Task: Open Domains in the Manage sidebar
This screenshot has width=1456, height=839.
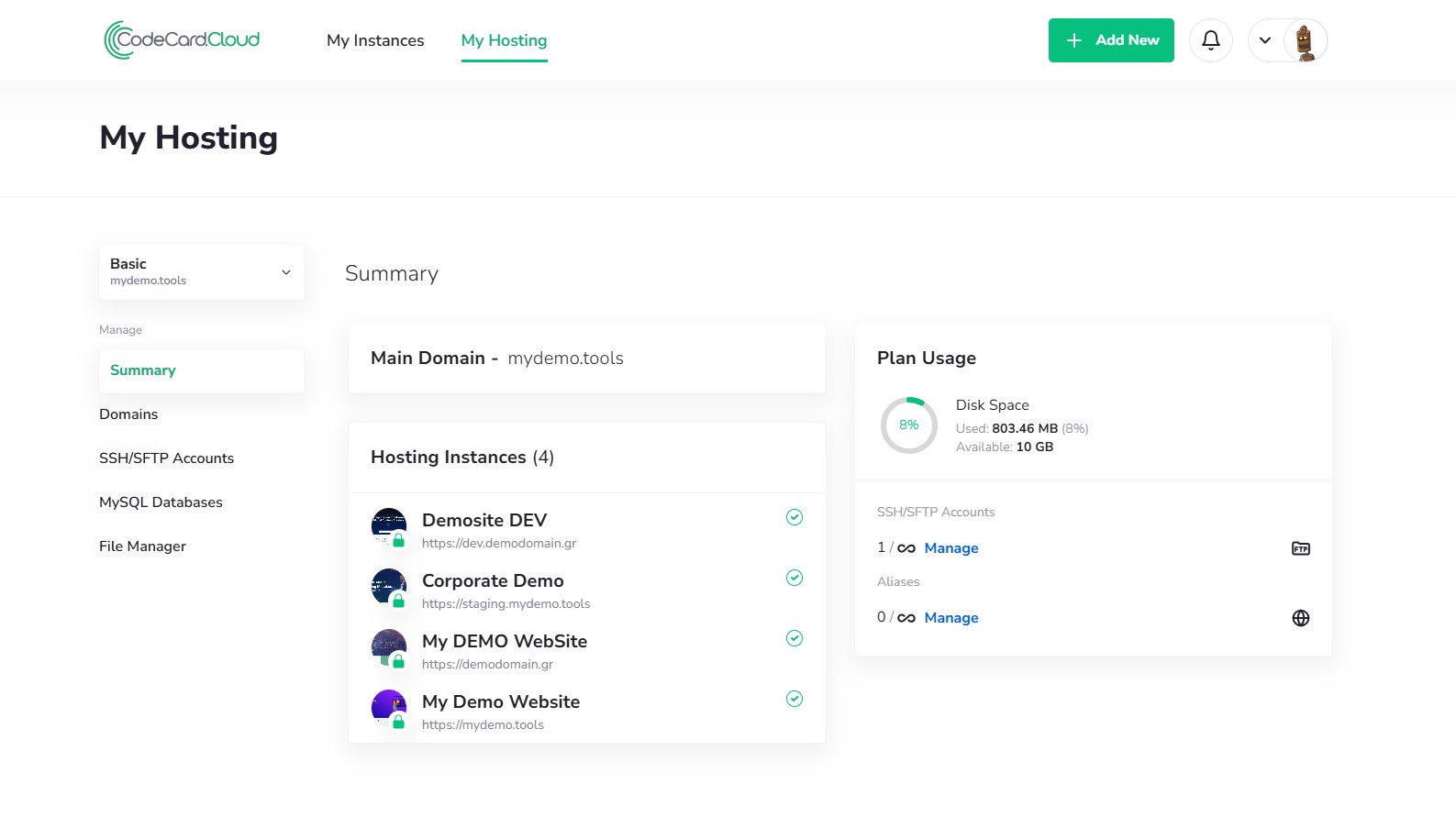Action: tap(128, 414)
